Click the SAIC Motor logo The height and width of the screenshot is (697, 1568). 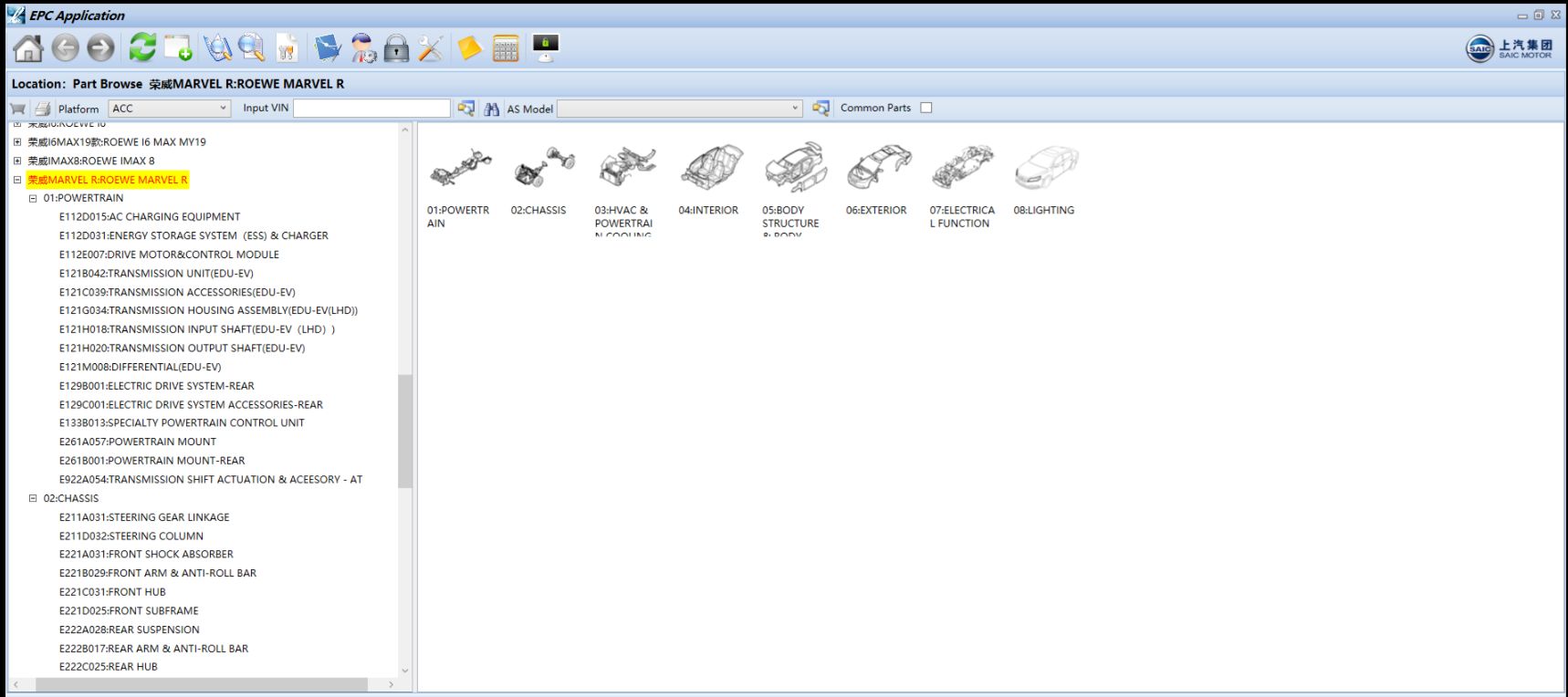tap(1509, 48)
